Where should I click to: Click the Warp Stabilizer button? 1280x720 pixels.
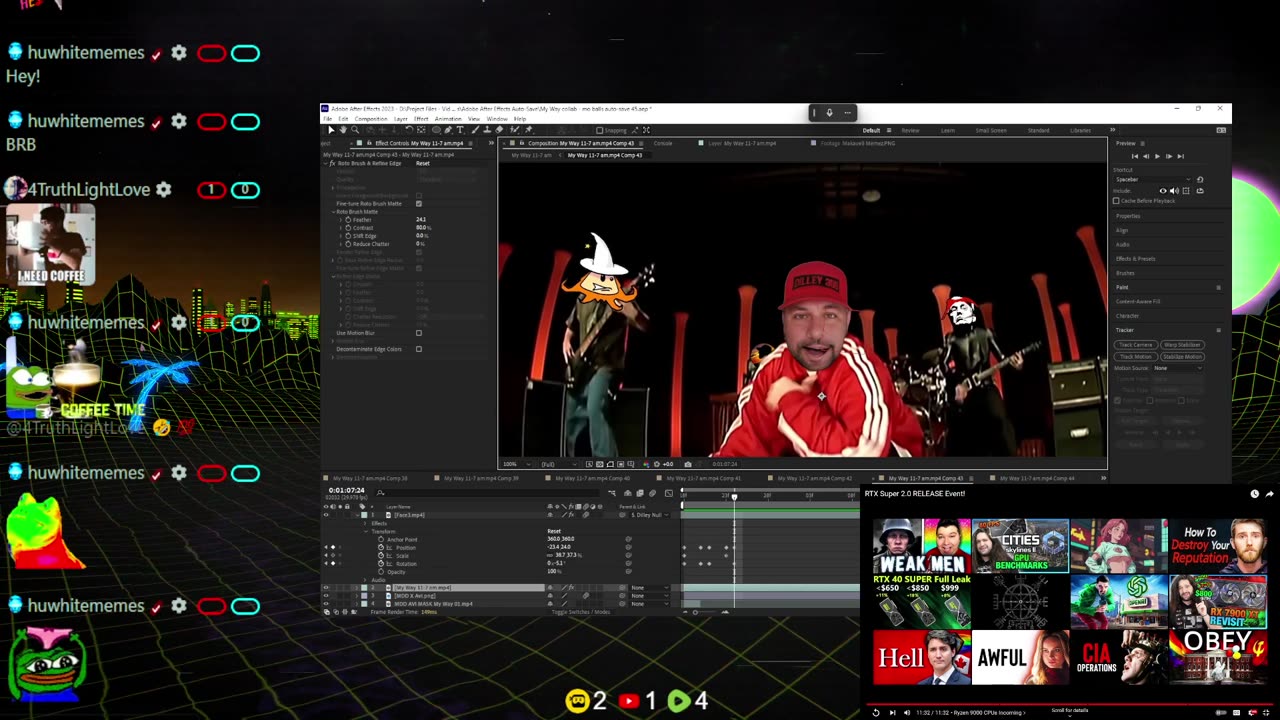(1182, 345)
